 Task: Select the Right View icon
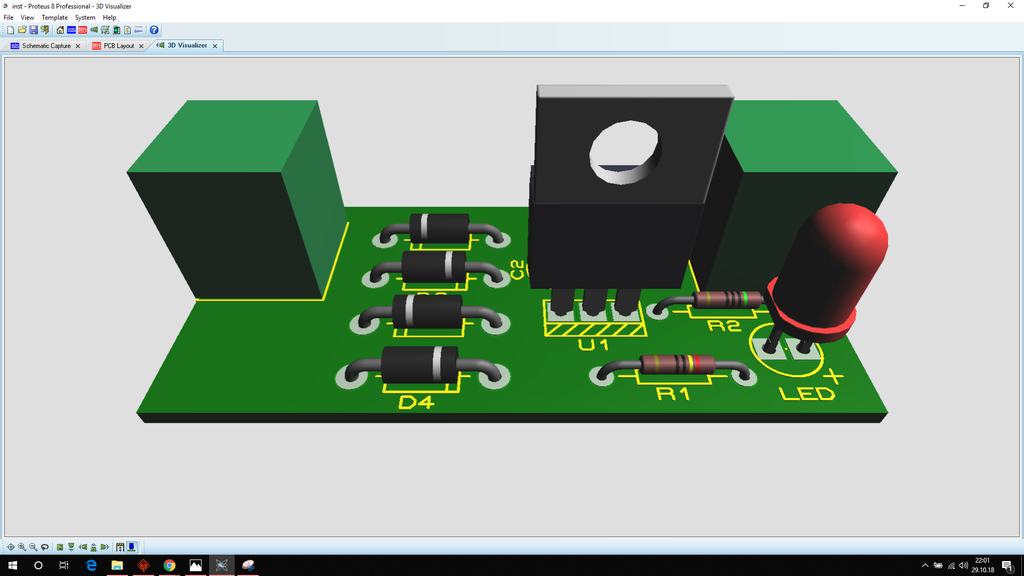[104, 547]
